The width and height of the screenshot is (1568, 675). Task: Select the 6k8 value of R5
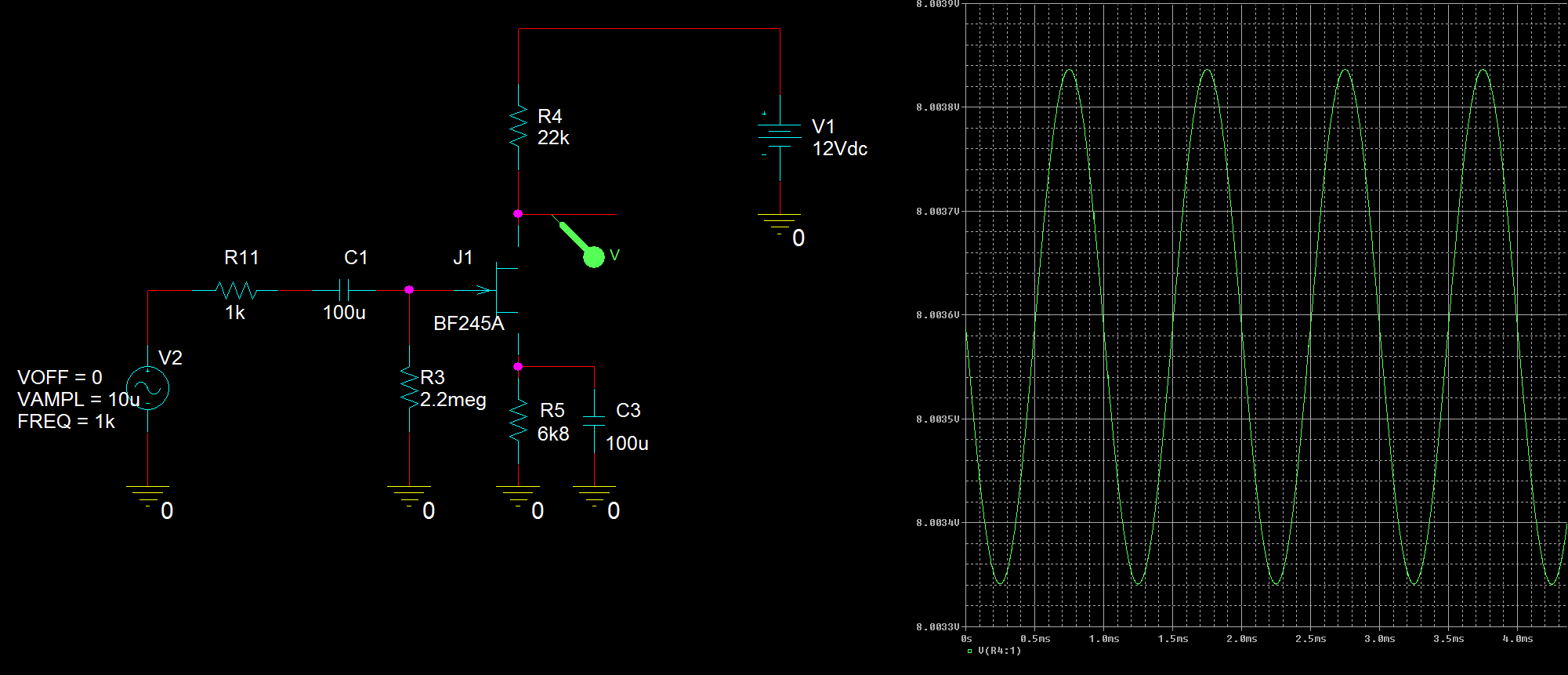click(x=552, y=434)
